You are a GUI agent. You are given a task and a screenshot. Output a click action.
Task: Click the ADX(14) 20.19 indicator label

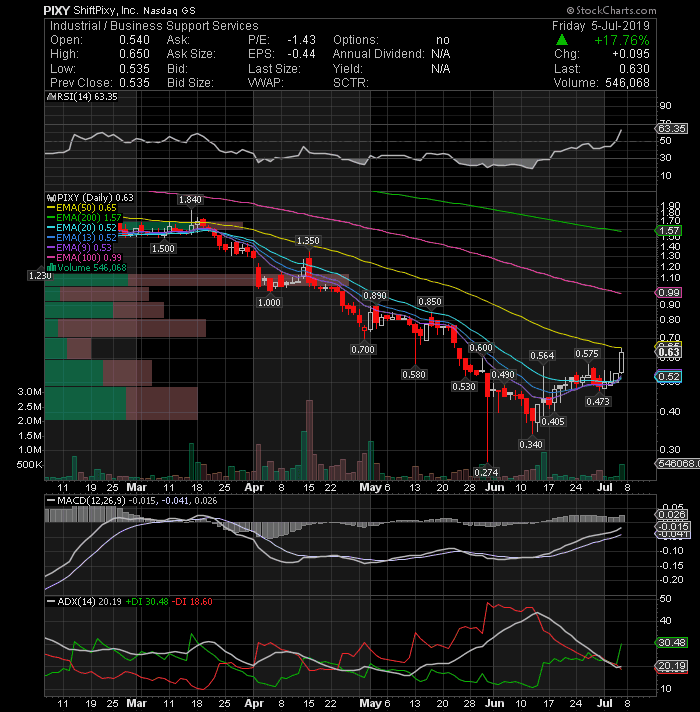[84, 601]
